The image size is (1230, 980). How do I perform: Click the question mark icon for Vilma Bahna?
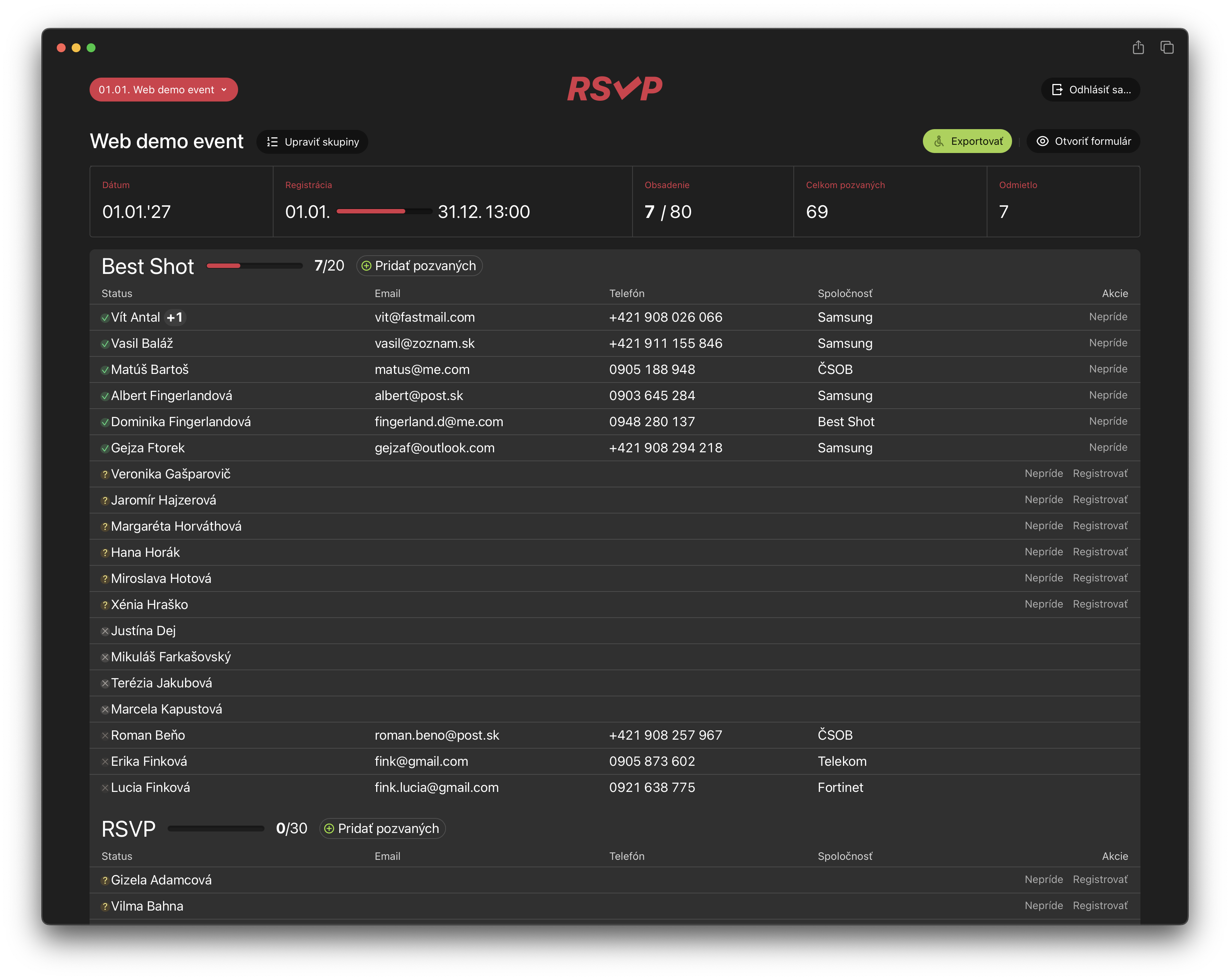coord(105,907)
